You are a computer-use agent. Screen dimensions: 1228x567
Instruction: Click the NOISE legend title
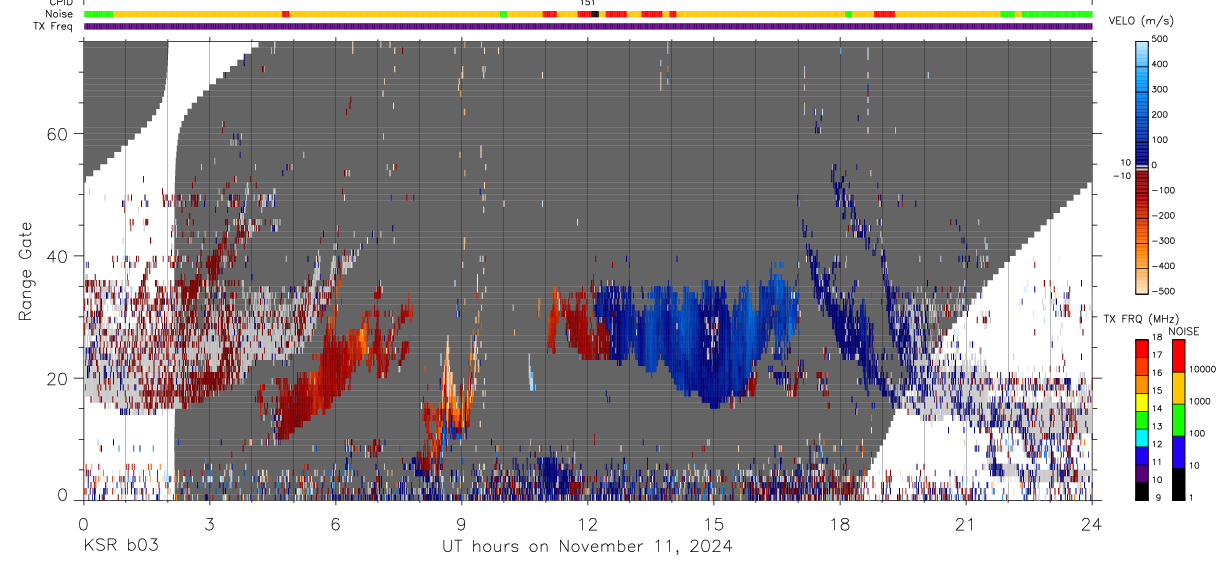coord(1184,331)
